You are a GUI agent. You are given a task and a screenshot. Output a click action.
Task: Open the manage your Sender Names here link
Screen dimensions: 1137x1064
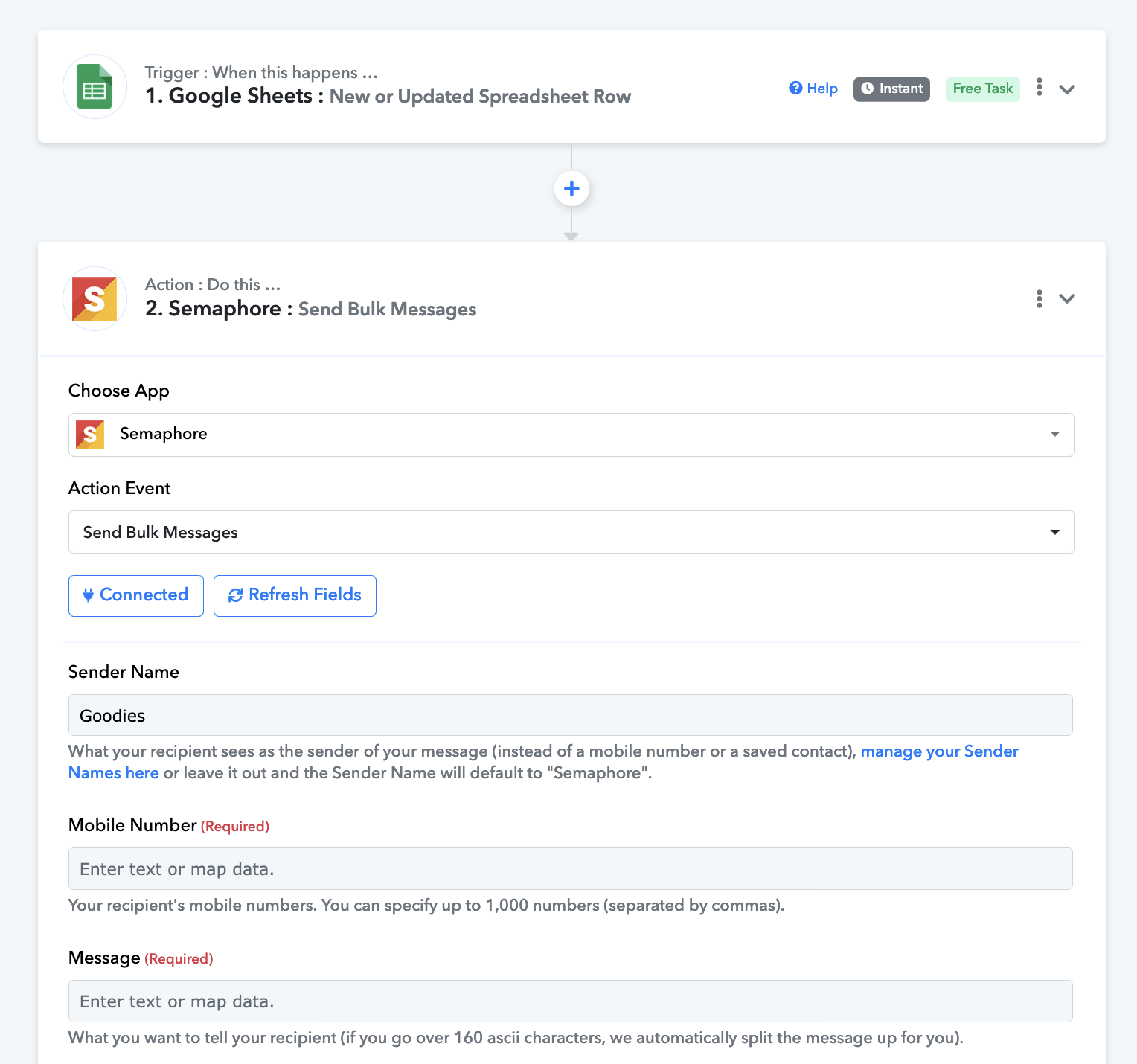tap(939, 751)
